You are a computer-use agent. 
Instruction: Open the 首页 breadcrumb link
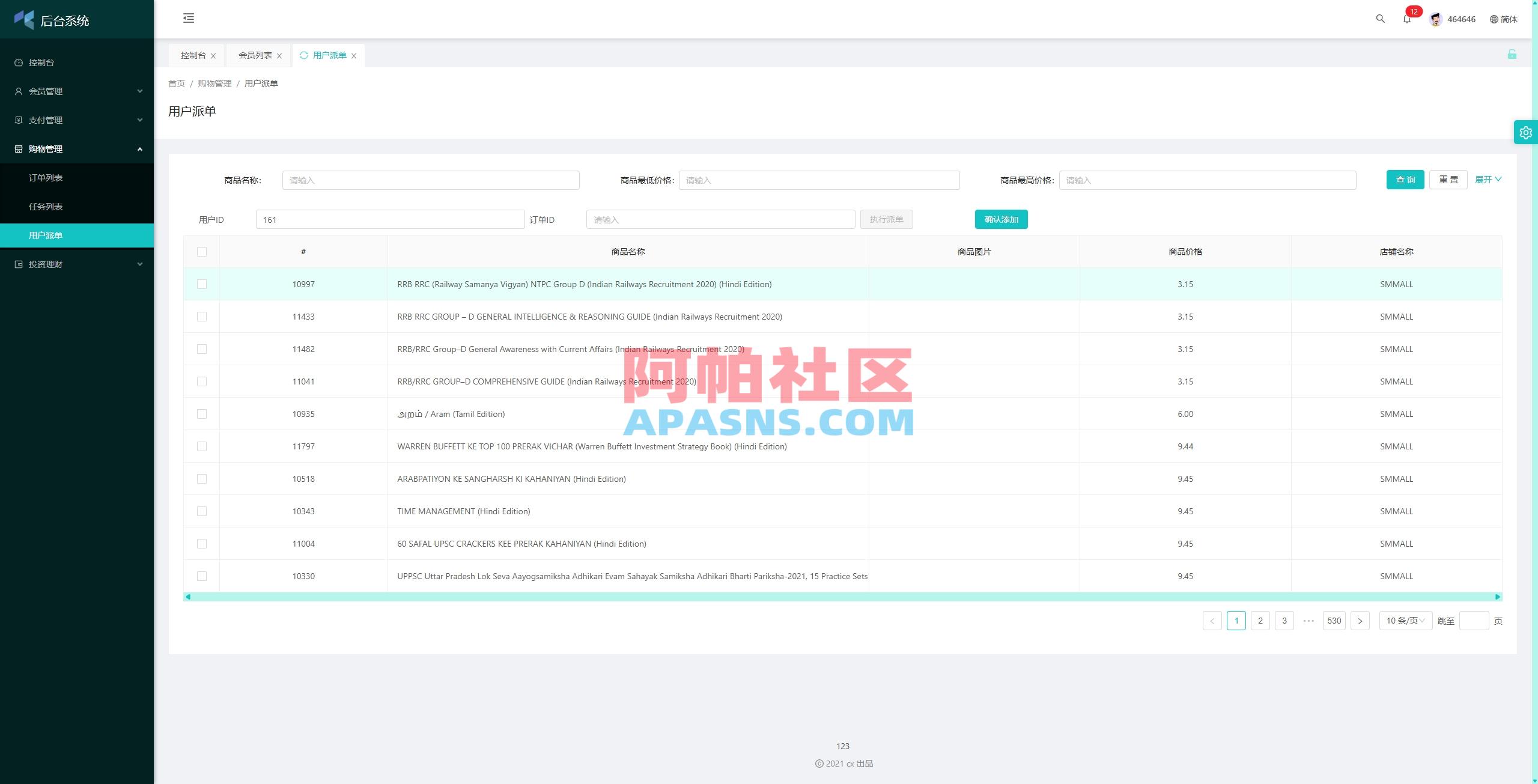[x=177, y=84]
